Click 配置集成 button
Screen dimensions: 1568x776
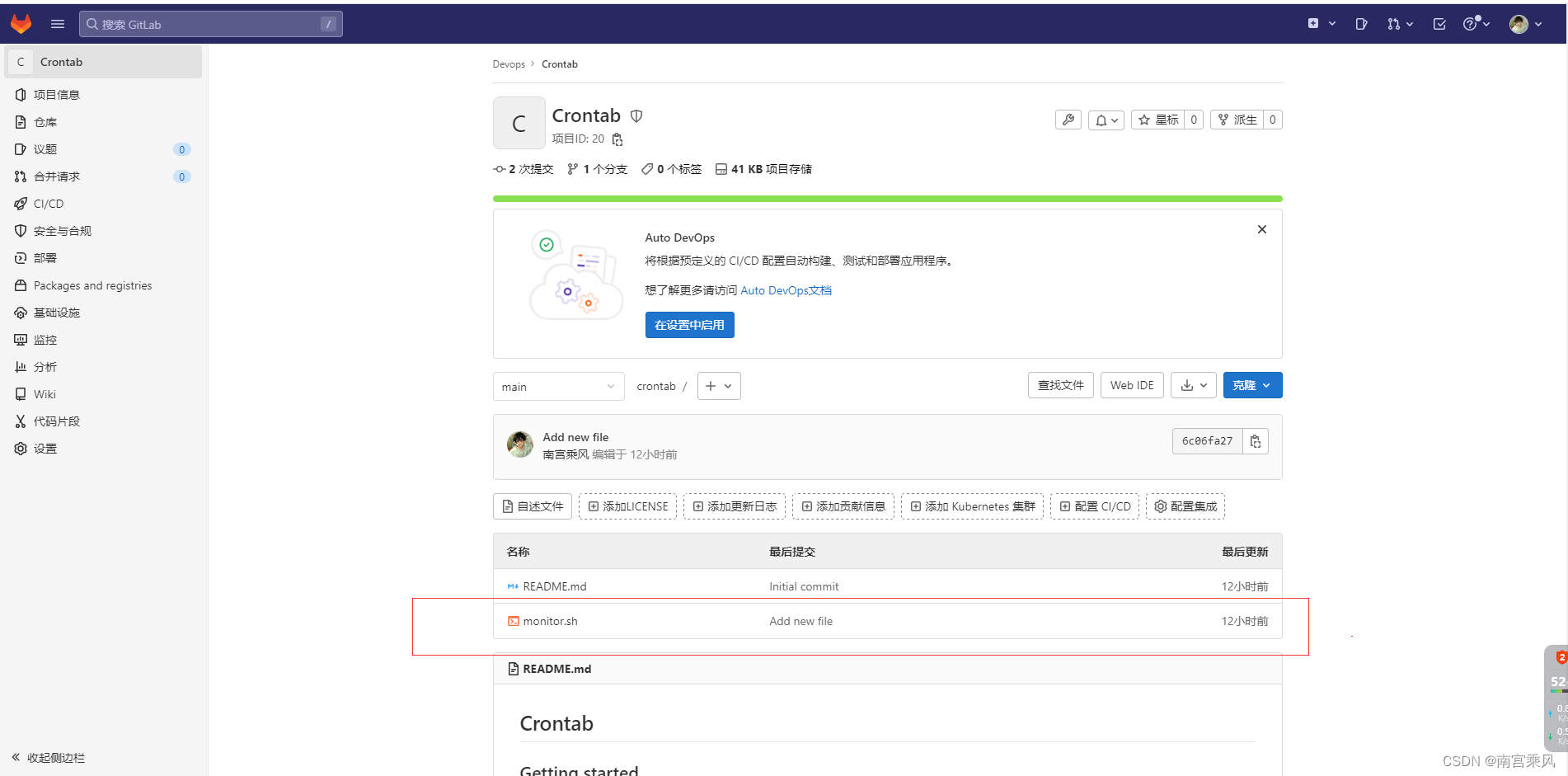coord(1185,506)
